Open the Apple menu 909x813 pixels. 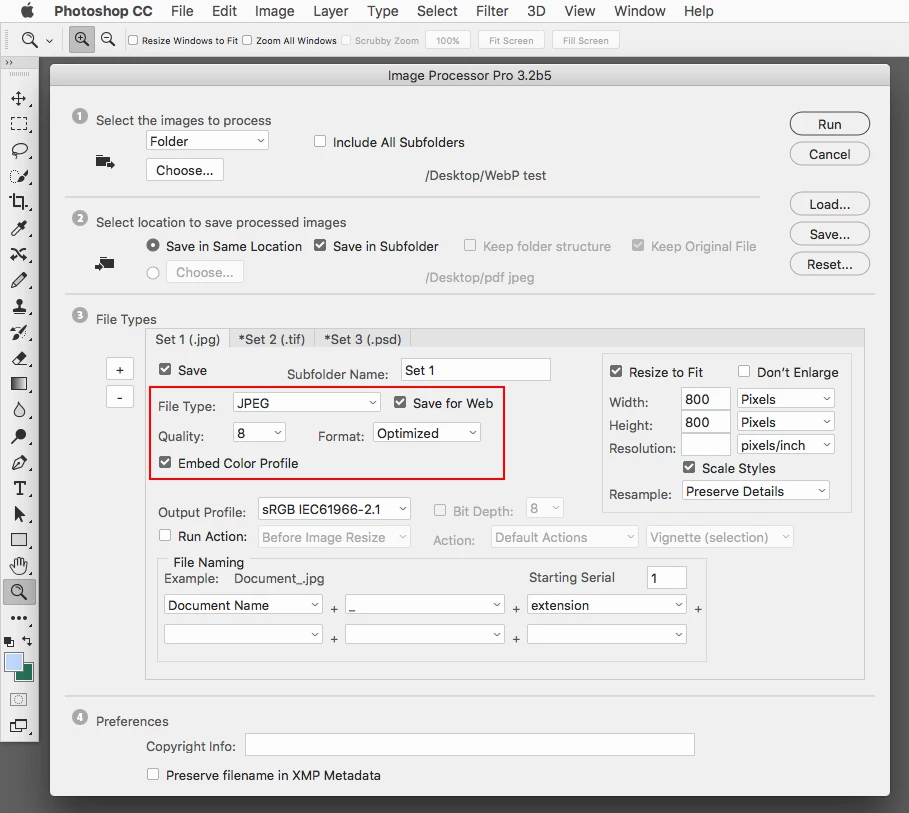coord(27,11)
